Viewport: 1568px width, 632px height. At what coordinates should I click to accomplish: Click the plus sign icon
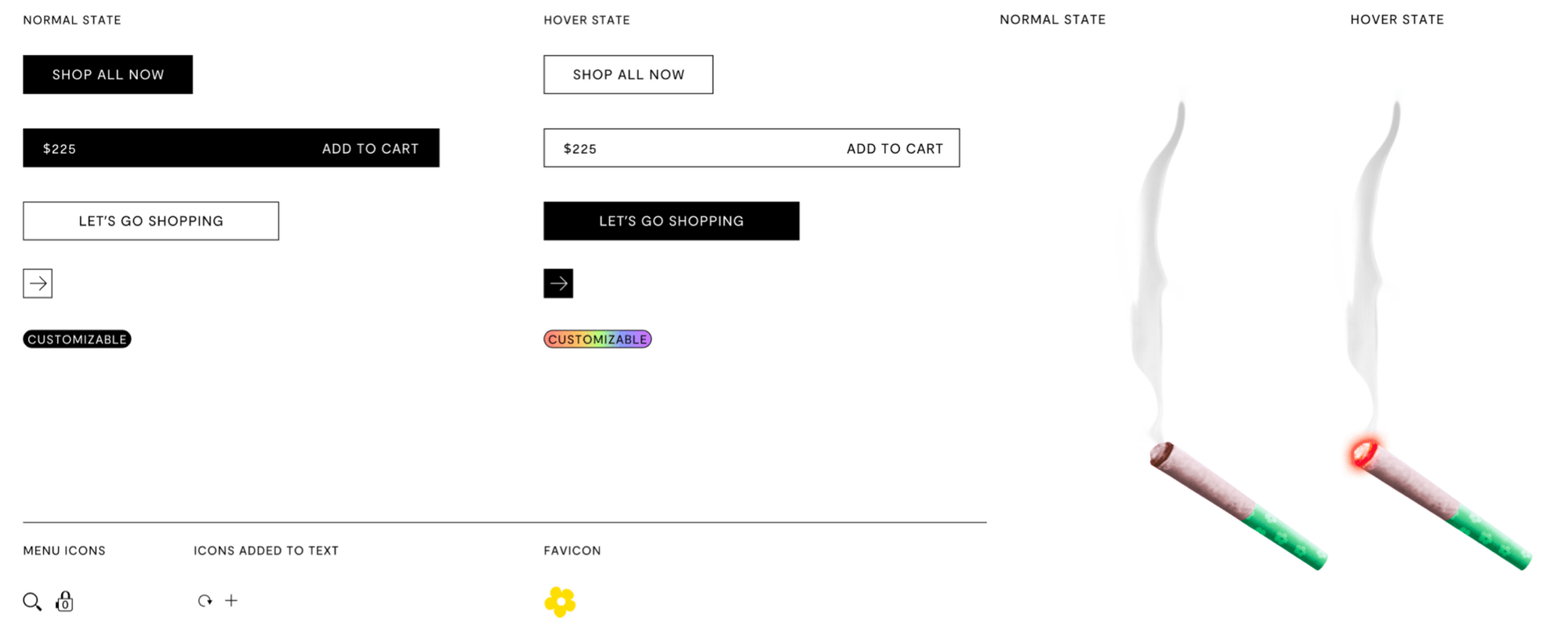(231, 601)
